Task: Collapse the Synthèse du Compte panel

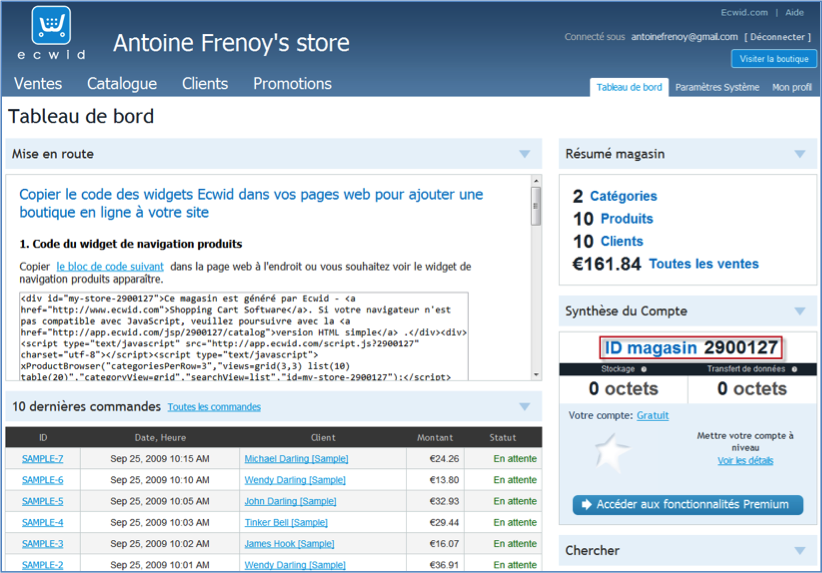Action: click(799, 311)
